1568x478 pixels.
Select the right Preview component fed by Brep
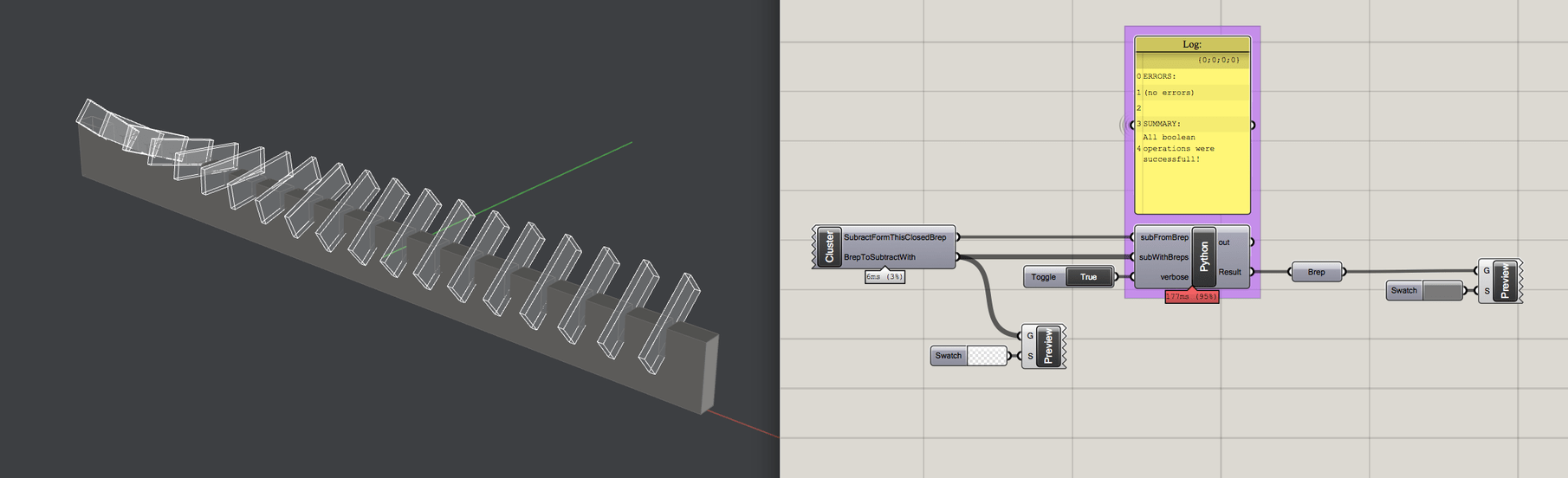[x=1505, y=281]
